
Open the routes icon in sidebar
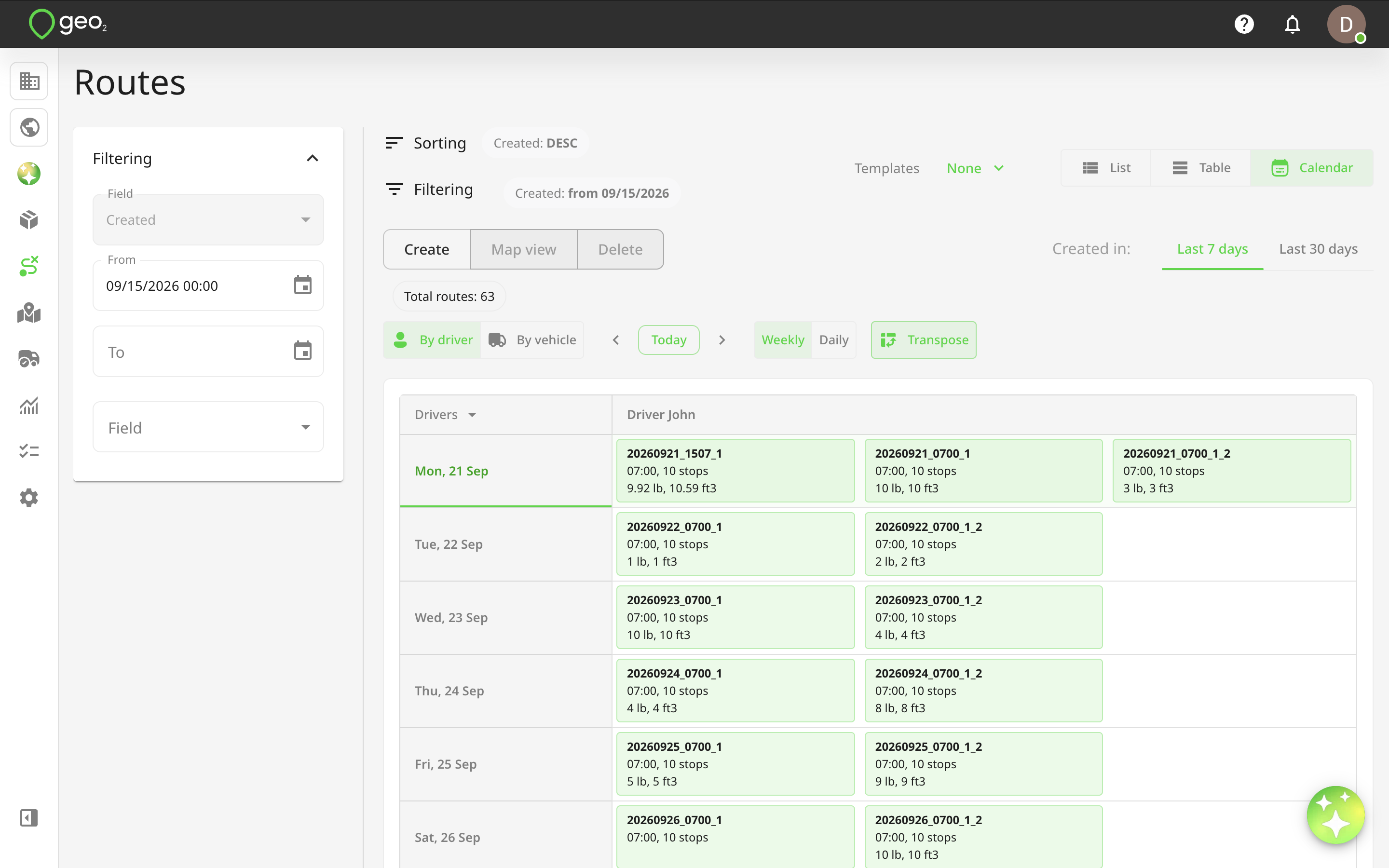coord(29,266)
